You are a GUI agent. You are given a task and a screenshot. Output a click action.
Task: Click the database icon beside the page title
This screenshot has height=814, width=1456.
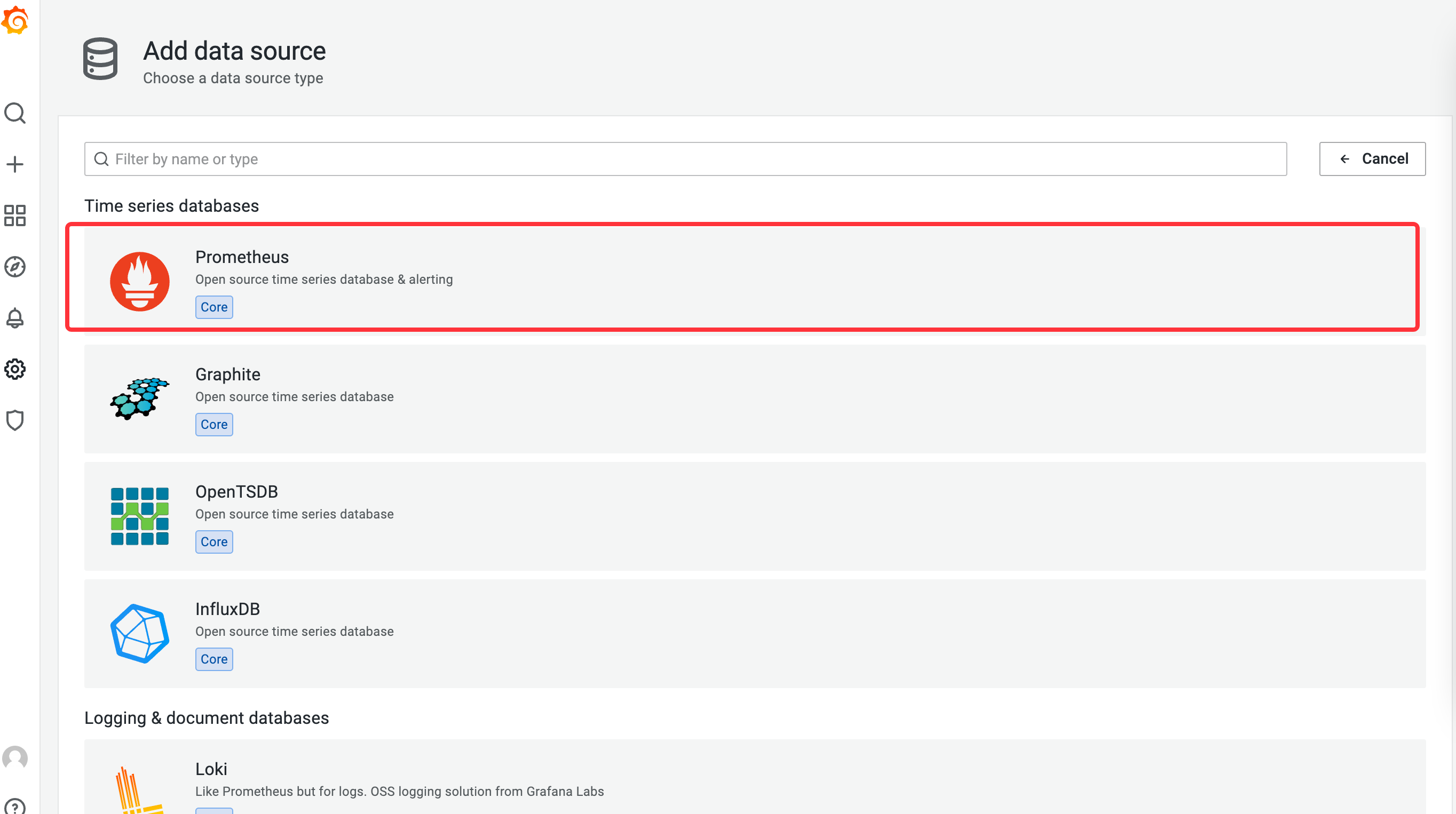[100, 59]
